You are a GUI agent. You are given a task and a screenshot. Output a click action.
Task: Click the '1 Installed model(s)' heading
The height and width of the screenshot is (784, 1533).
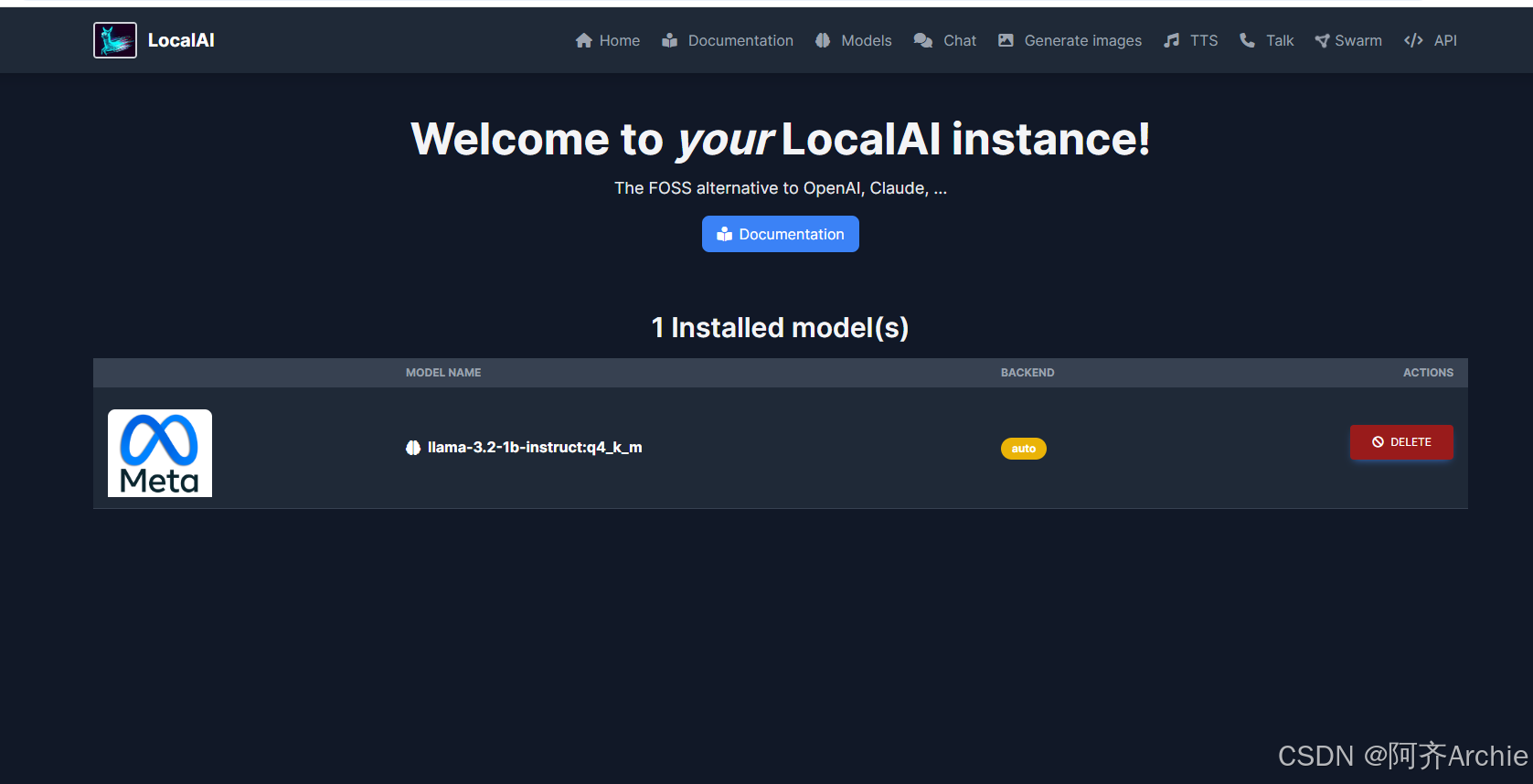pyautogui.click(x=781, y=327)
